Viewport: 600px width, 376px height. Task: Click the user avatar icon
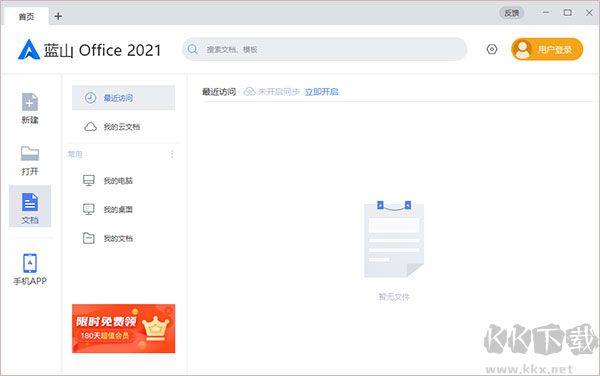click(x=522, y=49)
